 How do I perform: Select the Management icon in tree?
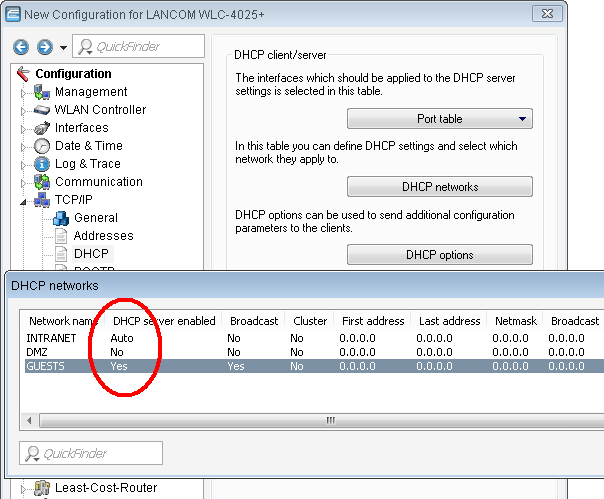click(42, 92)
